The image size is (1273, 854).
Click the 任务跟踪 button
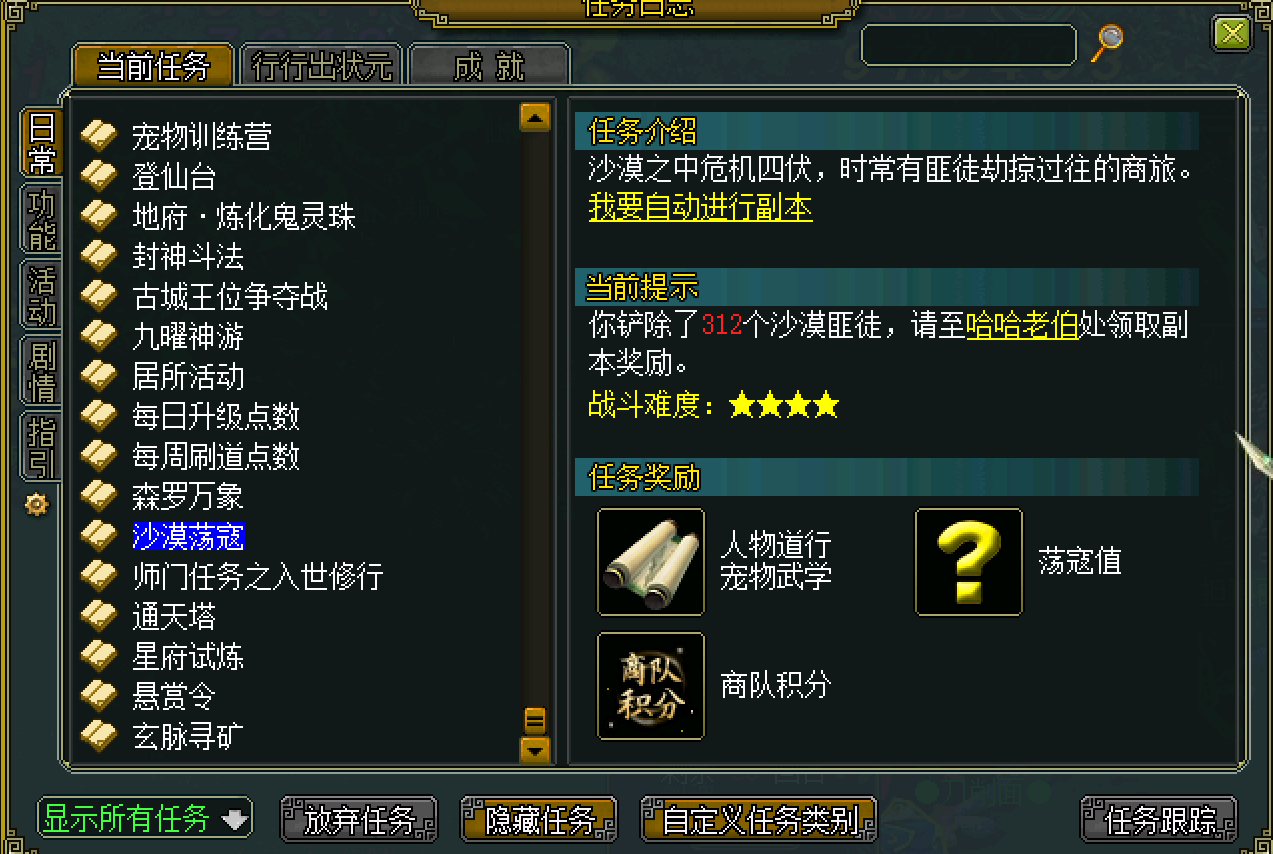click(x=1159, y=820)
